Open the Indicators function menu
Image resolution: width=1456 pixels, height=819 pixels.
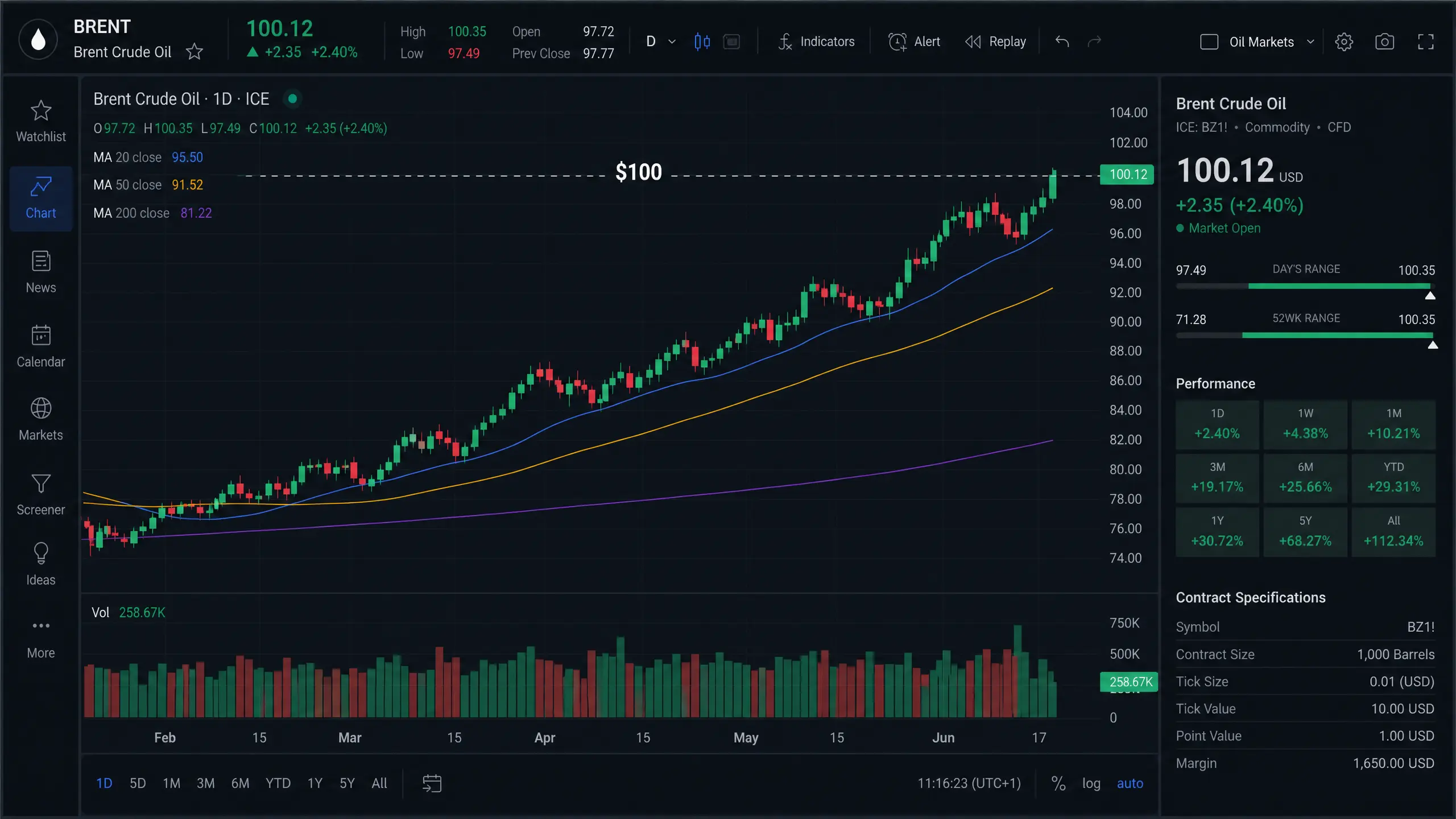[x=816, y=42]
